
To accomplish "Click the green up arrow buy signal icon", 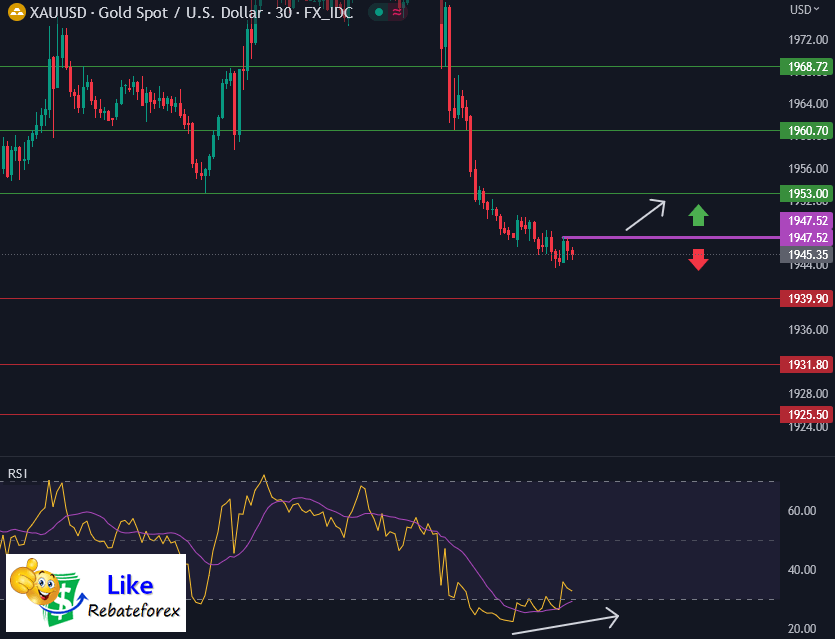I will 699,214.
